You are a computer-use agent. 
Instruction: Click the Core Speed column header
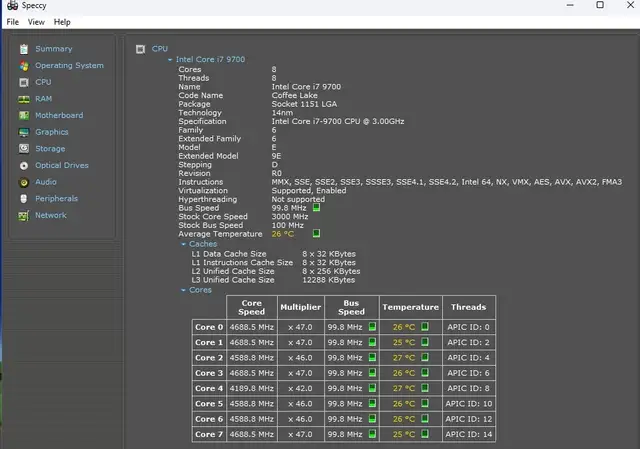(x=251, y=307)
